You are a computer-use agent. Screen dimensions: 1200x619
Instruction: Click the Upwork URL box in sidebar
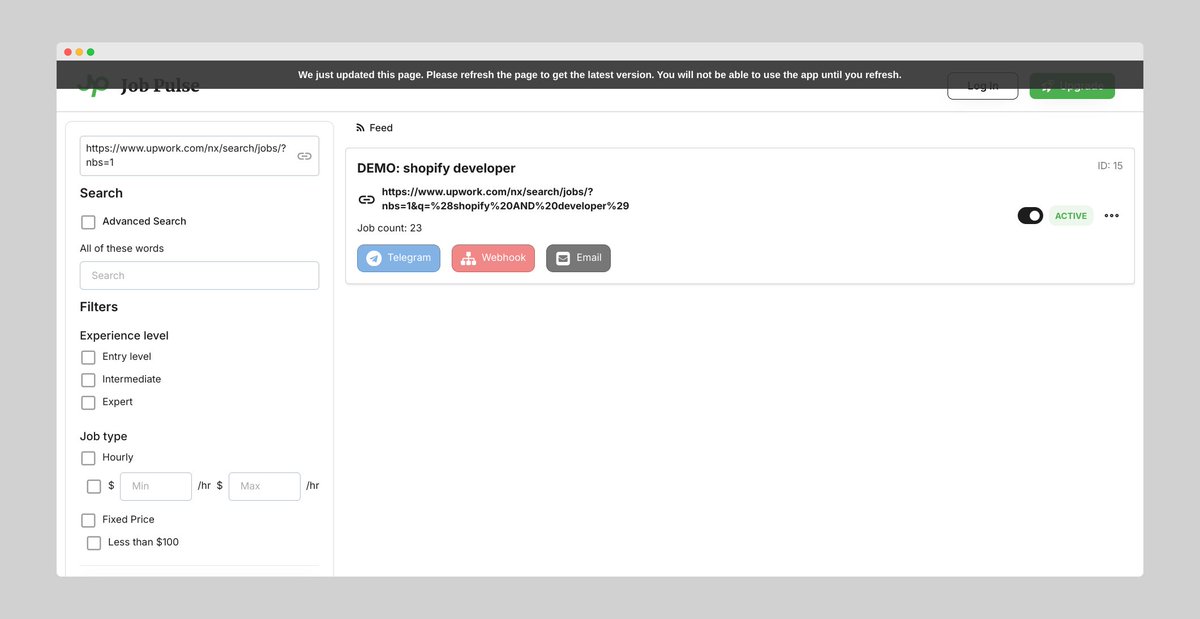[x=199, y=156]
